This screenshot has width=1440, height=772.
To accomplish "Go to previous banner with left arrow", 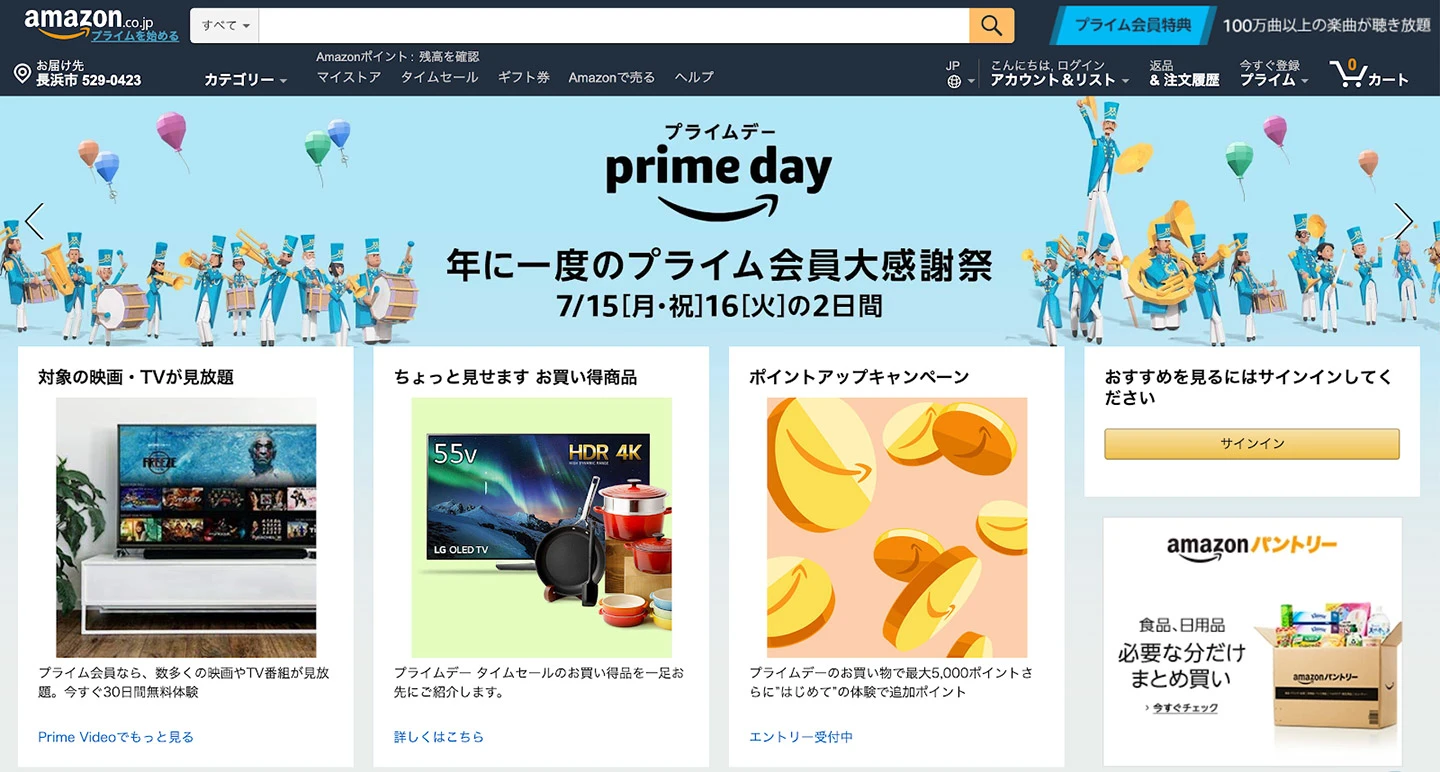I will coord(35,221).
